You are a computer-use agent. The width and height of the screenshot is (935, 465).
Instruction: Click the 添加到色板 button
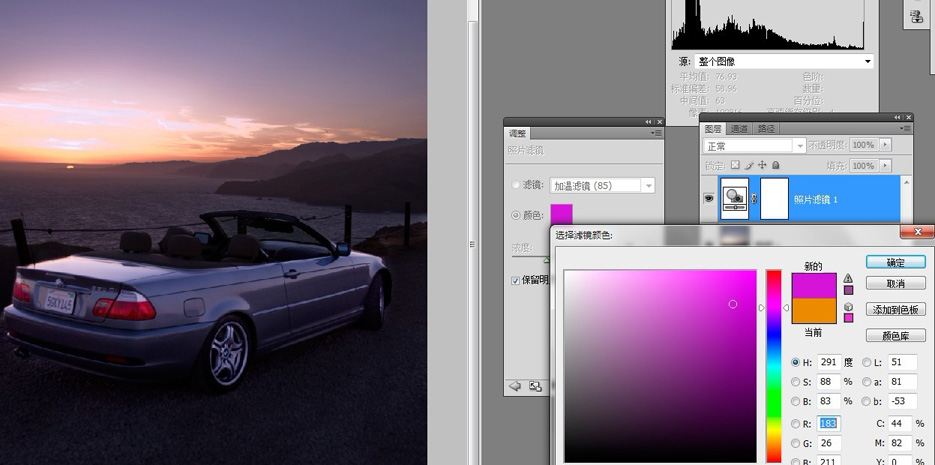coord(896,309)
